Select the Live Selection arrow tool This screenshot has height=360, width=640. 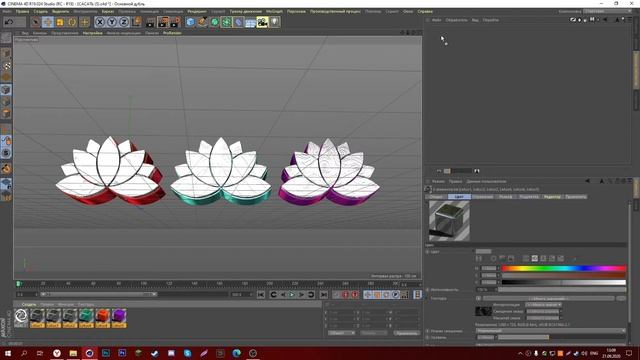tap(36, 22)
